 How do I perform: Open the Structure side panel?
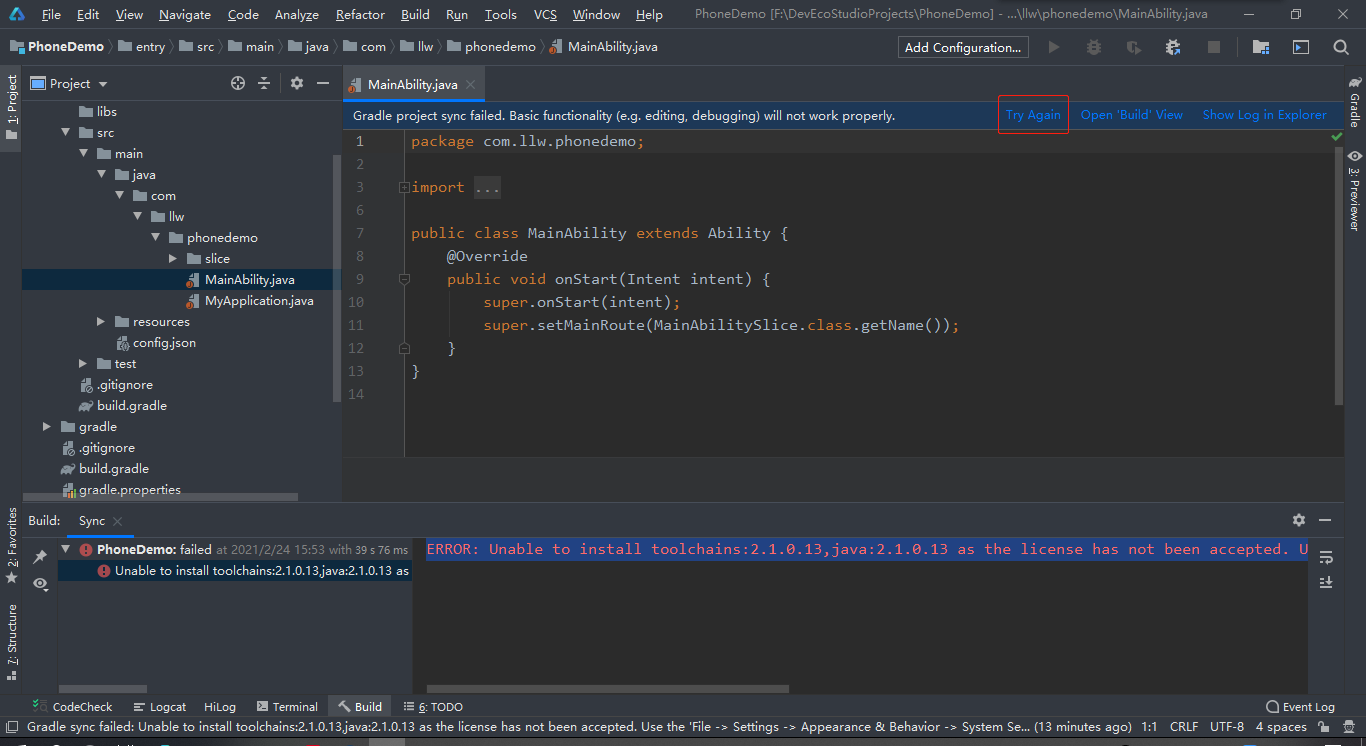pyautogui.click(x=12, y=642)
